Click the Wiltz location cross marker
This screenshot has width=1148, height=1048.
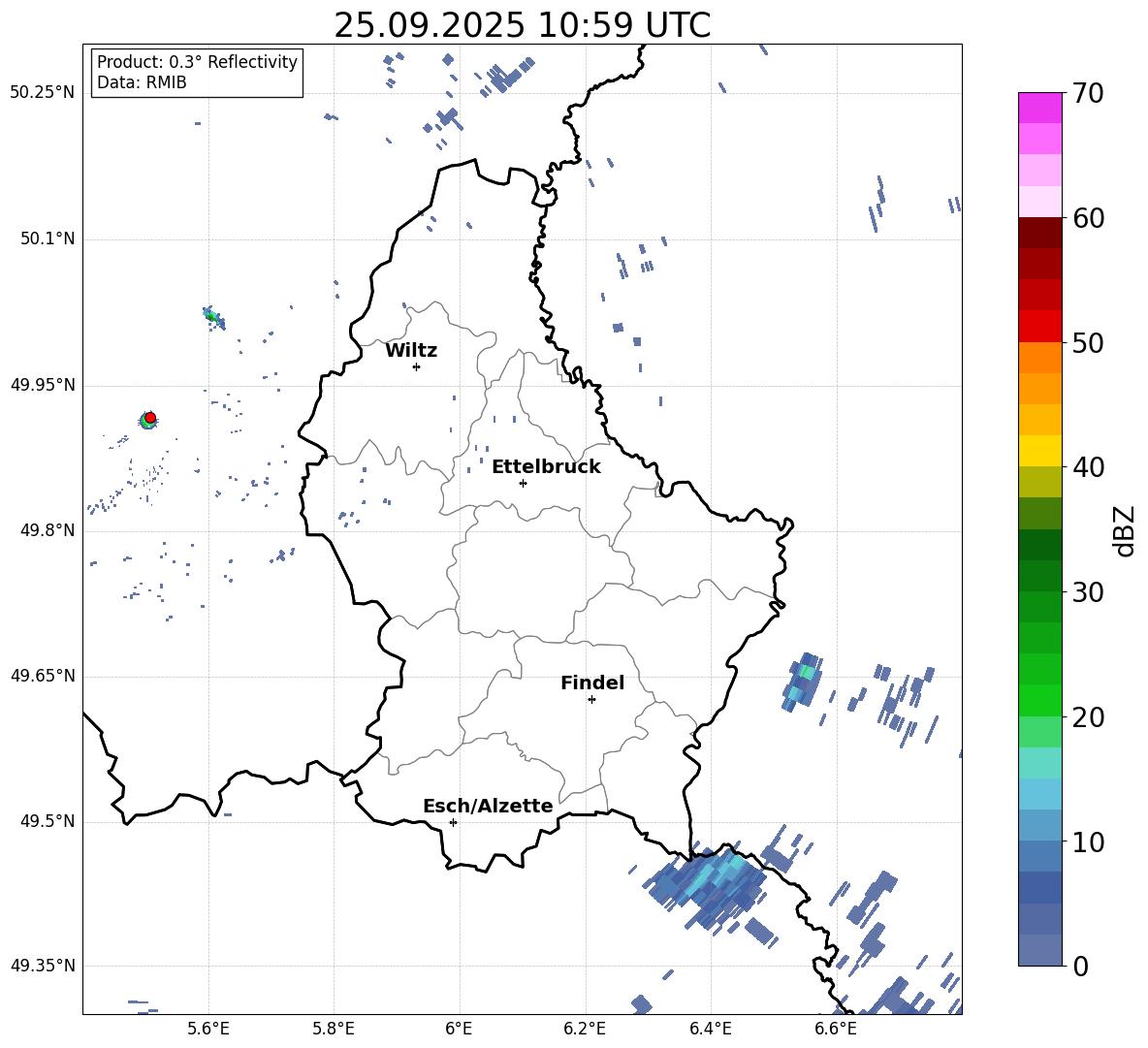tap(417, 366)
